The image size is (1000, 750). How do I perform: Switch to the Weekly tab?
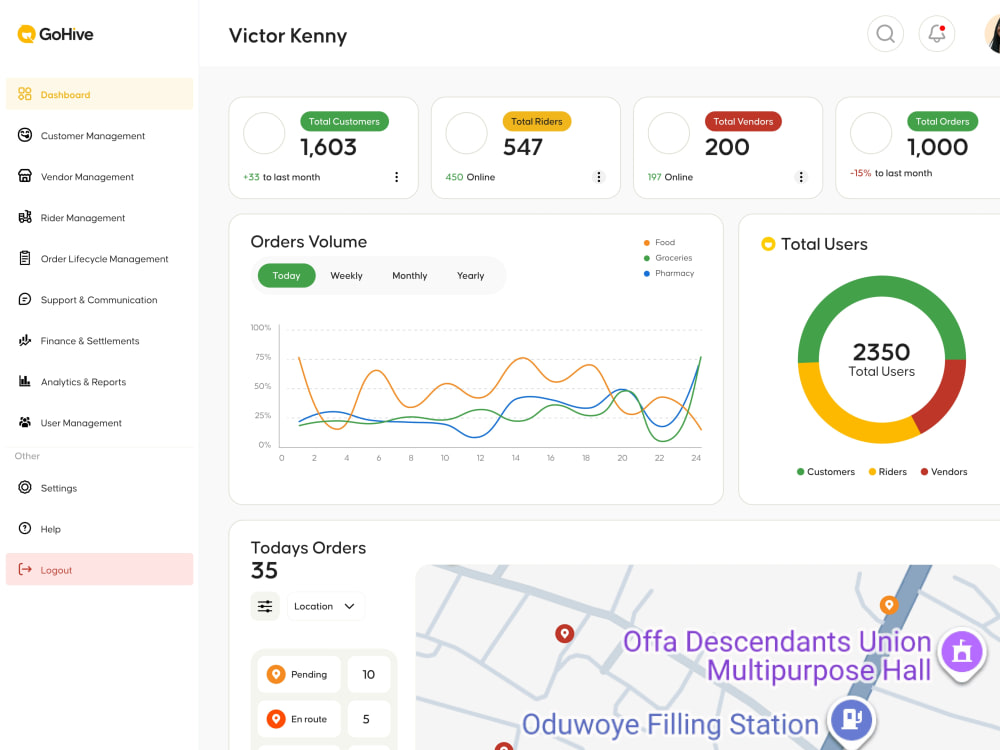coord(346,276)
